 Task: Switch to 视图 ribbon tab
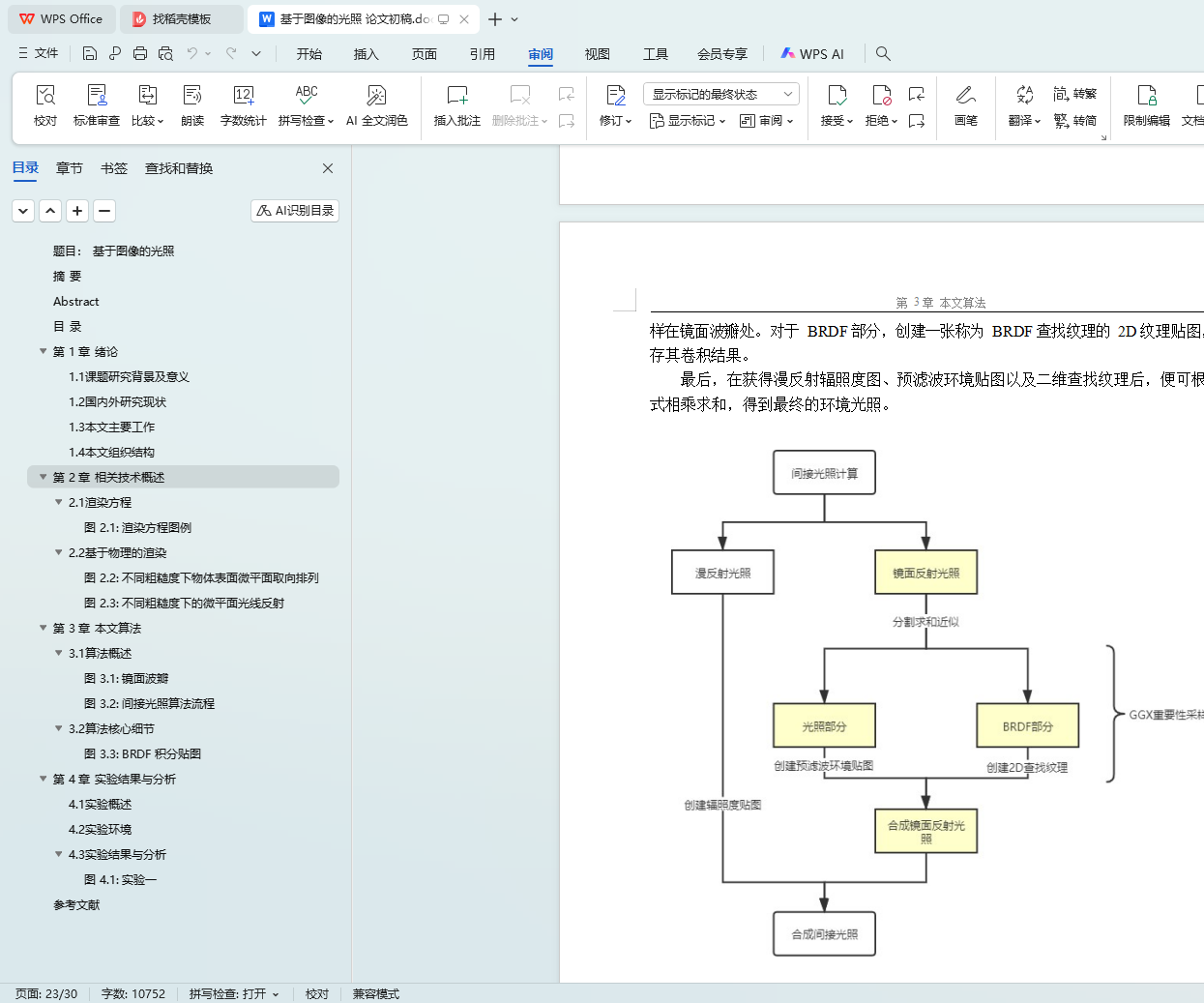(x=598, y=54)
